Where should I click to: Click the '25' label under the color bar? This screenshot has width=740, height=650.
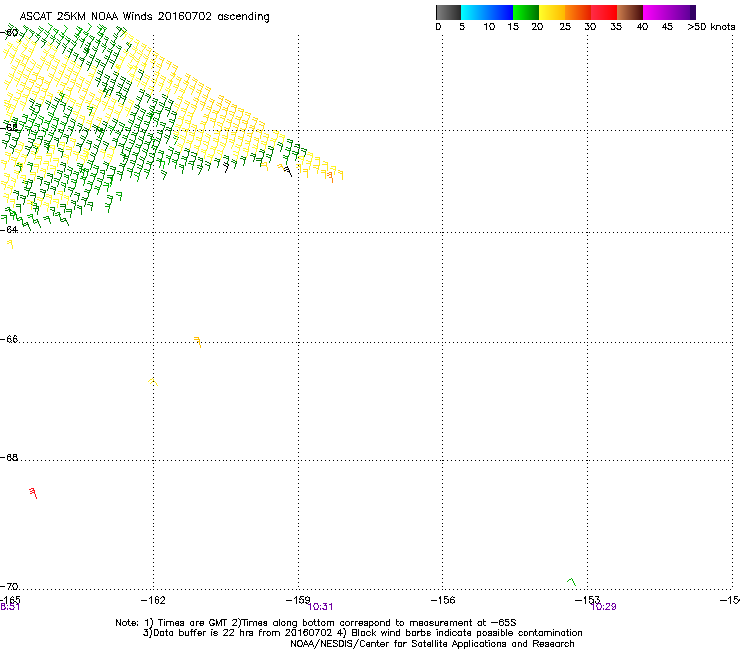pos(565,27)
